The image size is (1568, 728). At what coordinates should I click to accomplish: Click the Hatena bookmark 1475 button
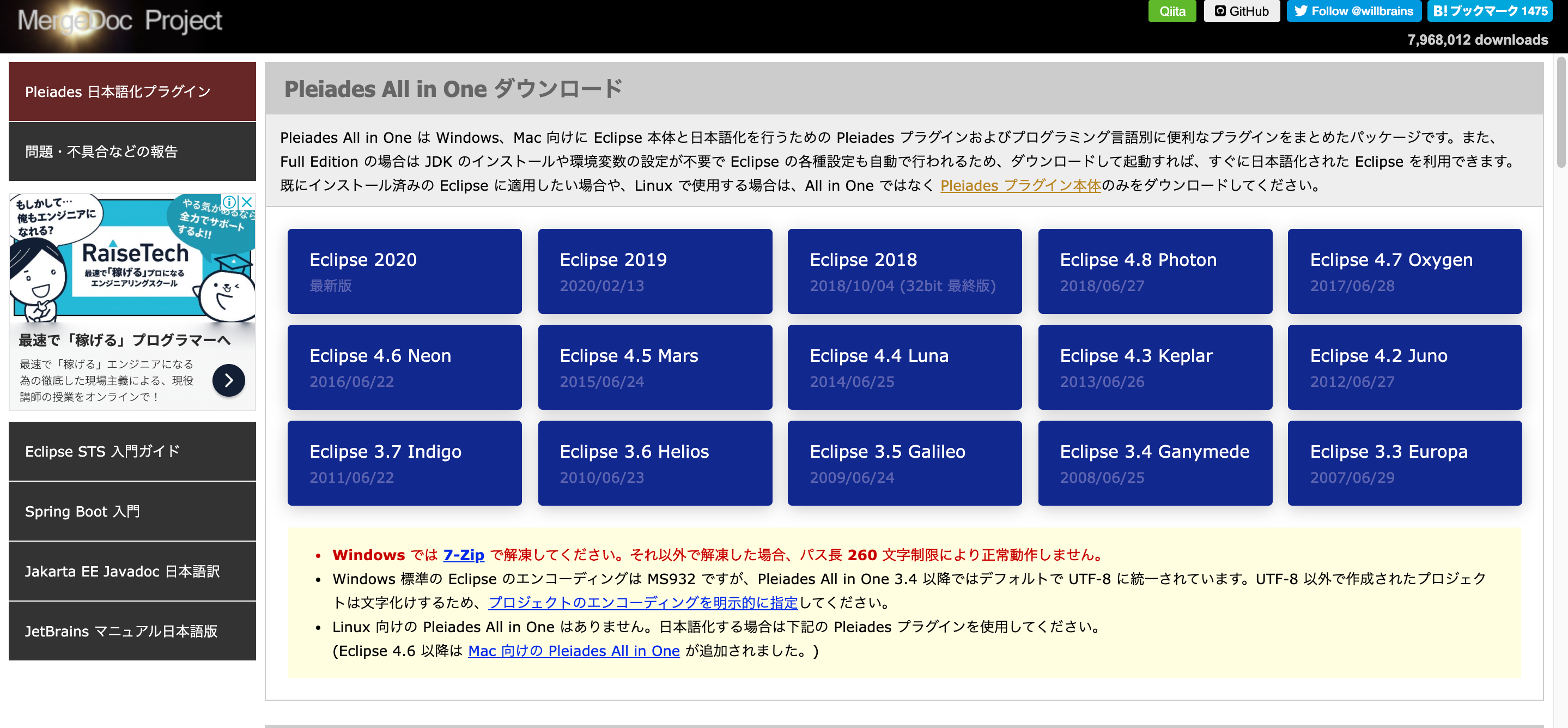coord(1489,11)
